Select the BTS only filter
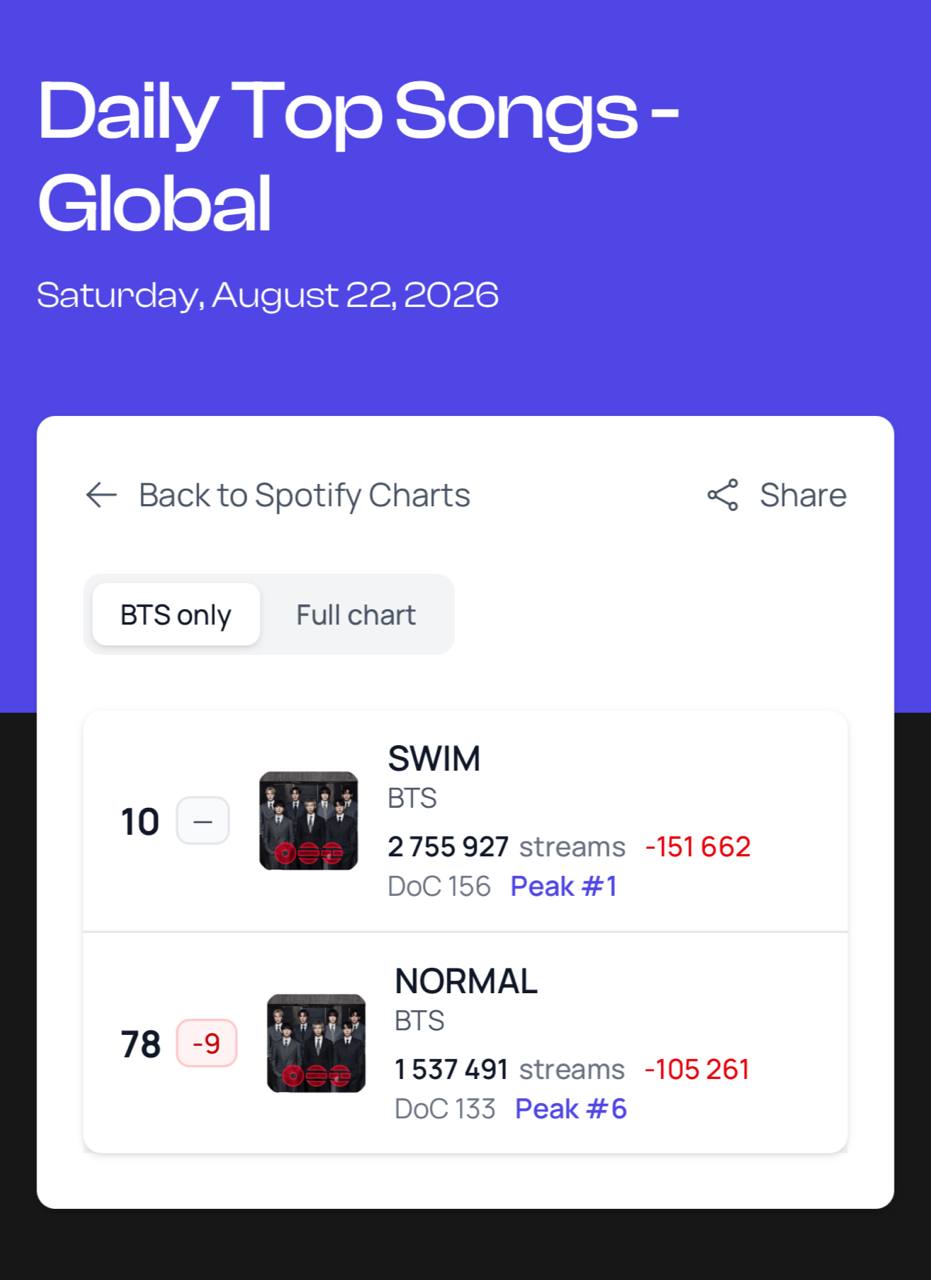931x1280 pixels. [176, 614]
